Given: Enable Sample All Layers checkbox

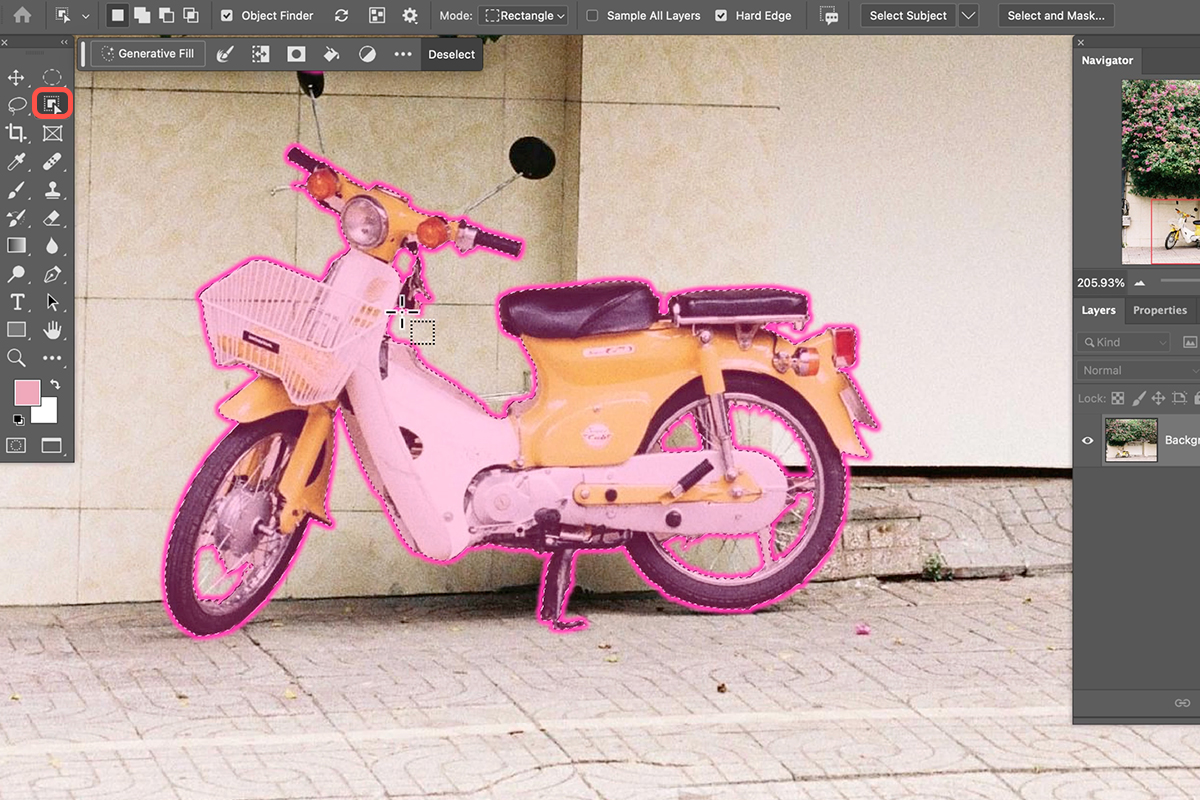Looking at the screenshot, I should (592, 16).
